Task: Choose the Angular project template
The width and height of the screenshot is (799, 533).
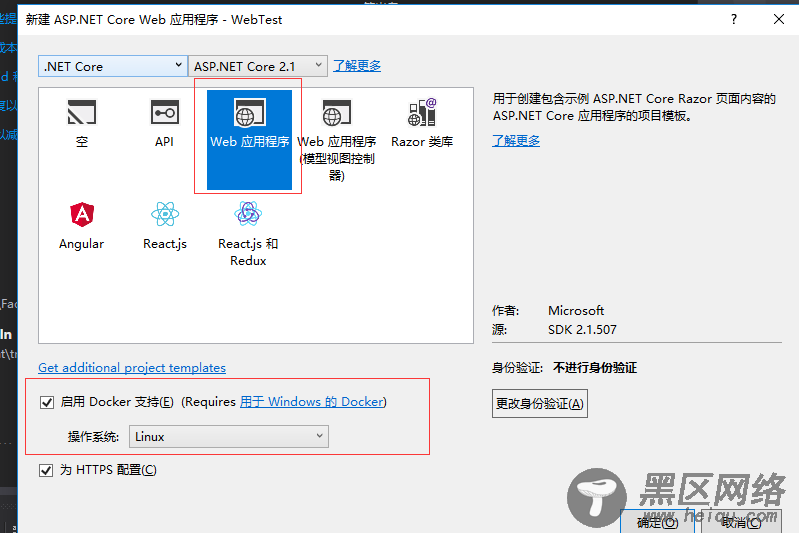Action: click(x=82, y=226)
